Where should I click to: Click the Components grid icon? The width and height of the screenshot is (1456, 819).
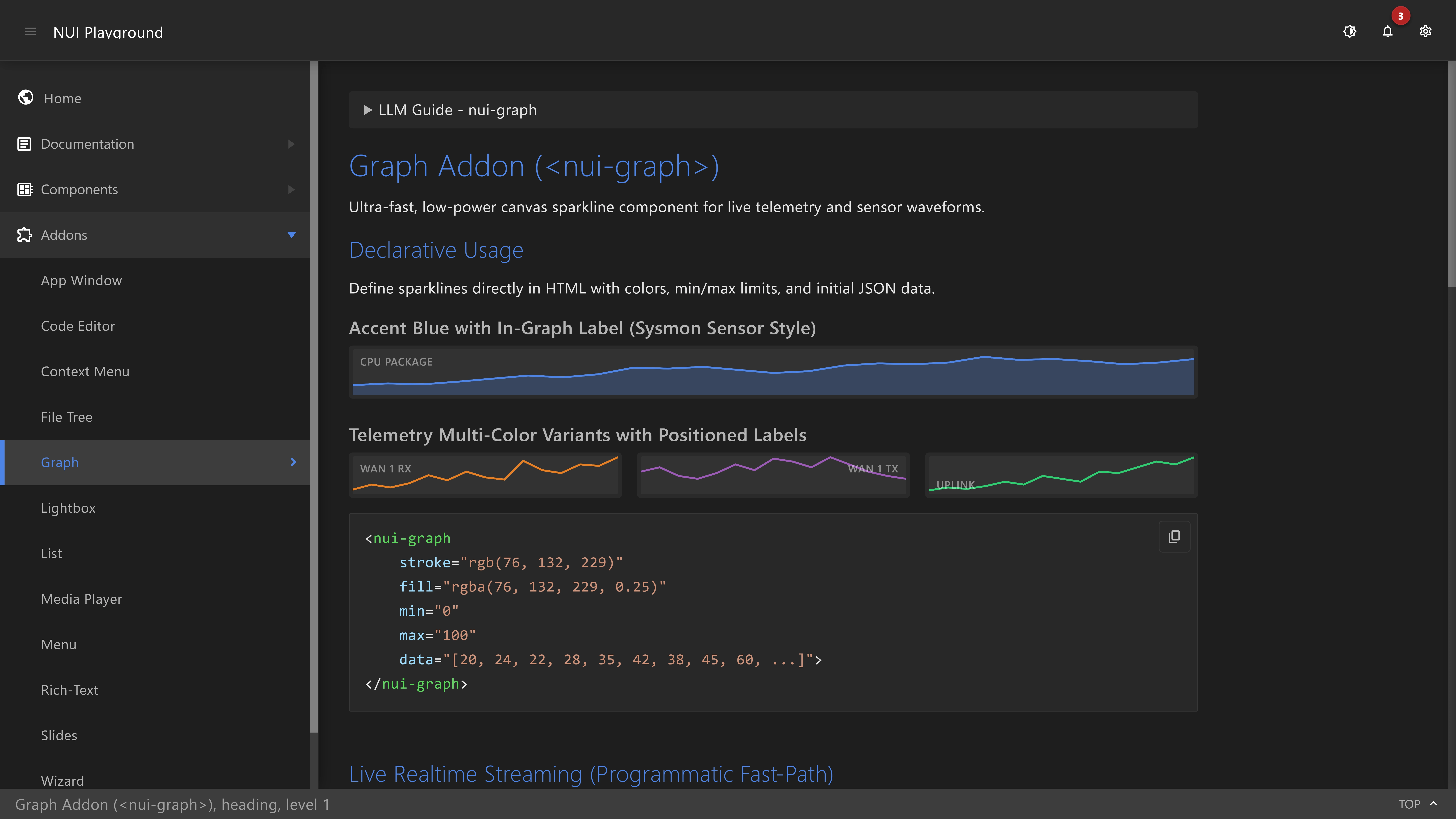[x=25, y=189]
